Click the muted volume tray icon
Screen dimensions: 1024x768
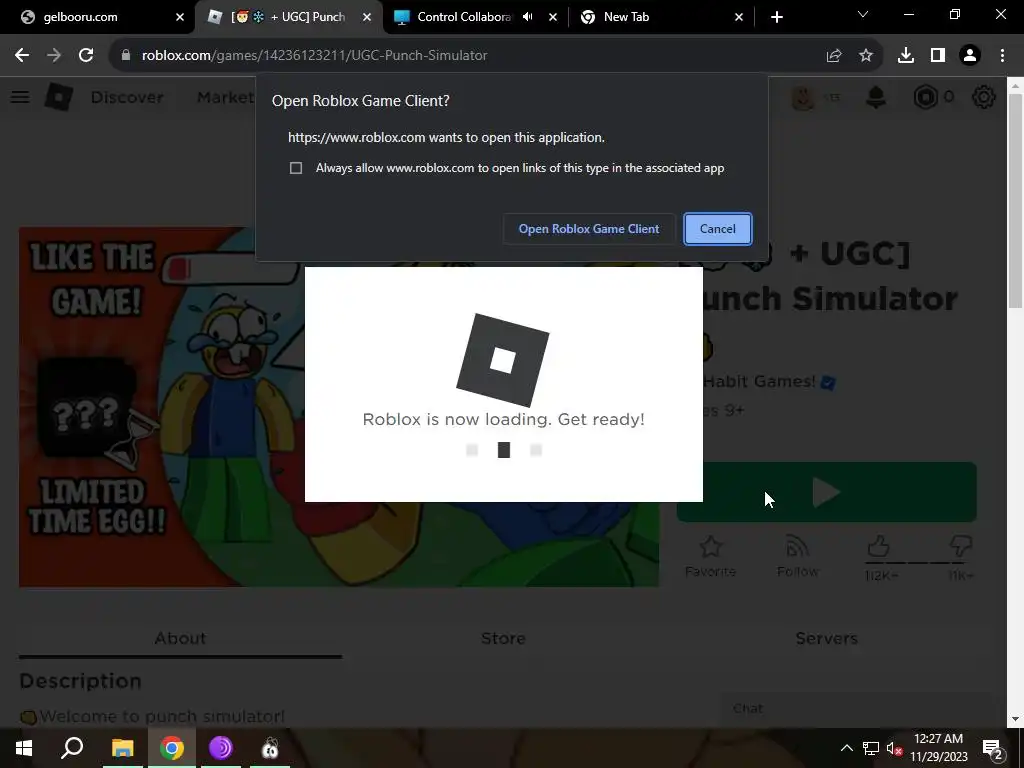point(894,748)
